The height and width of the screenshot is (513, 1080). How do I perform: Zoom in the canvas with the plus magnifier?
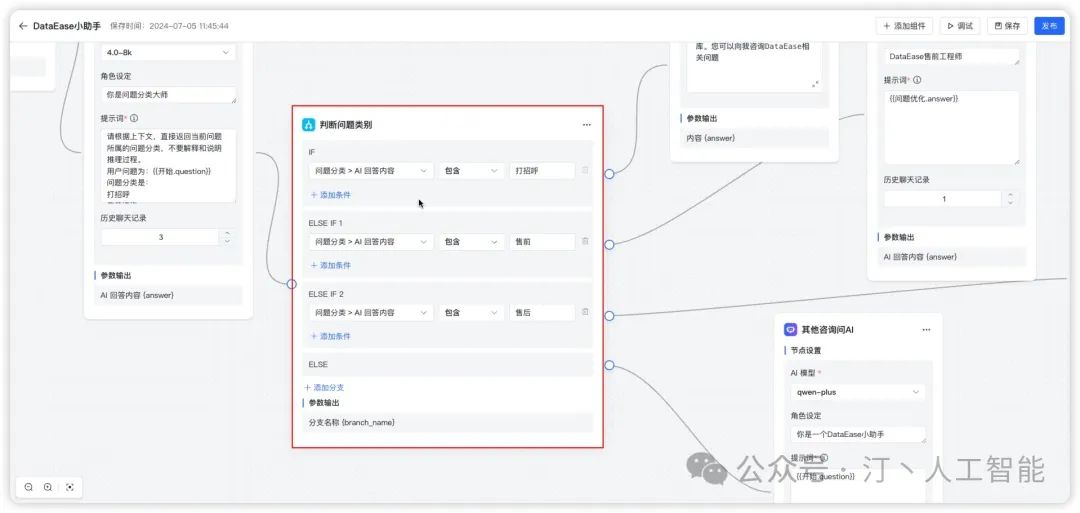(48, 487)
